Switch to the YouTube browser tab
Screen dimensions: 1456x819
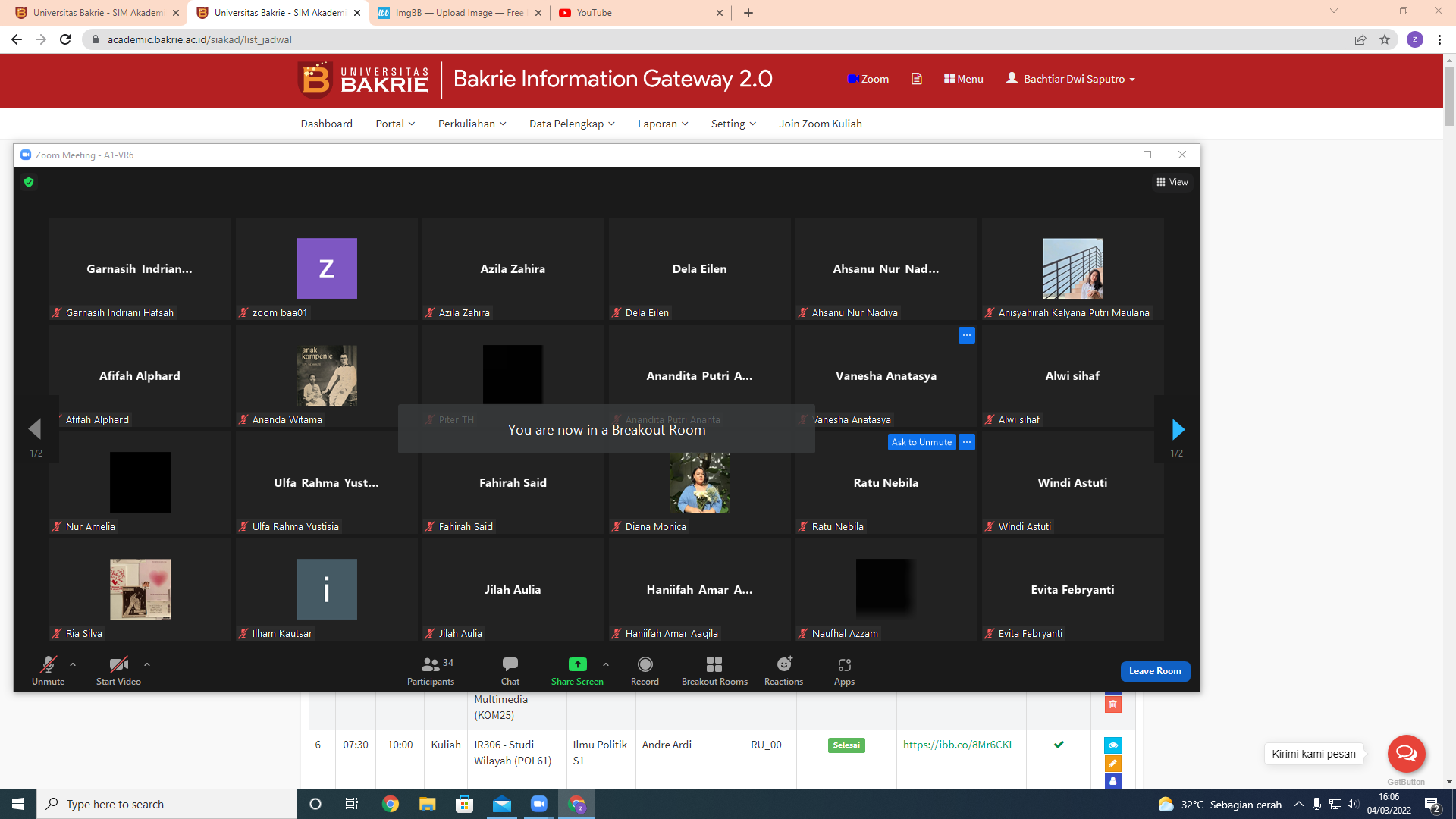coord(641,13)
